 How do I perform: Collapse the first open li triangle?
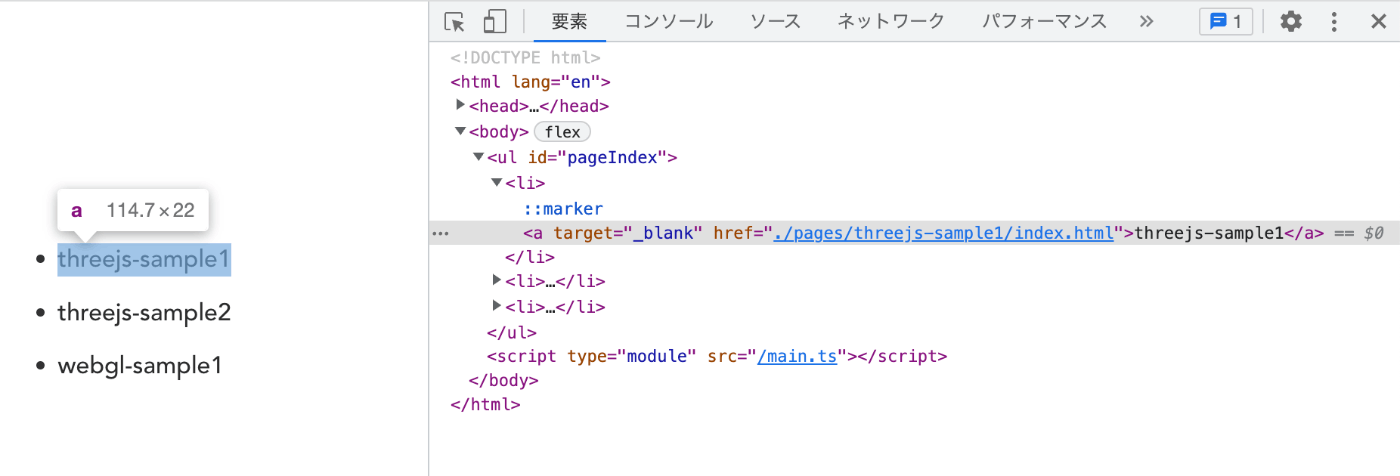coord(496,182)
